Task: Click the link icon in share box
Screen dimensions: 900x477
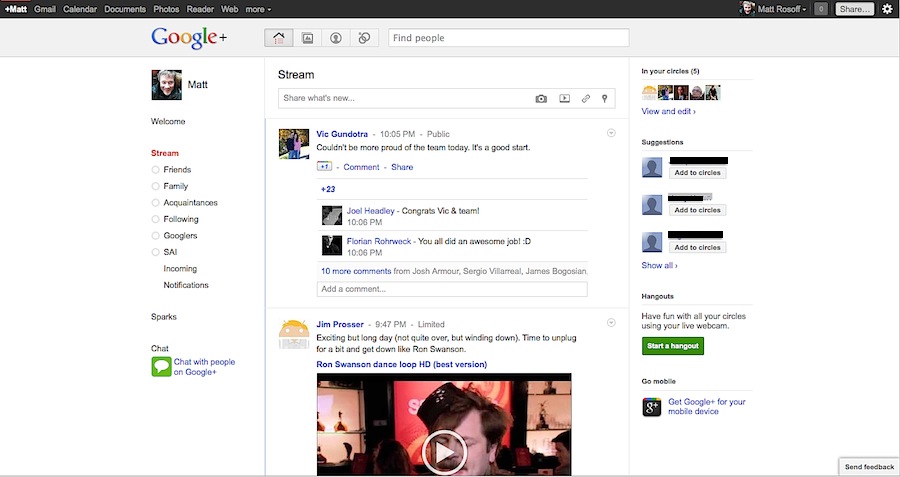Action: (586, 99)
